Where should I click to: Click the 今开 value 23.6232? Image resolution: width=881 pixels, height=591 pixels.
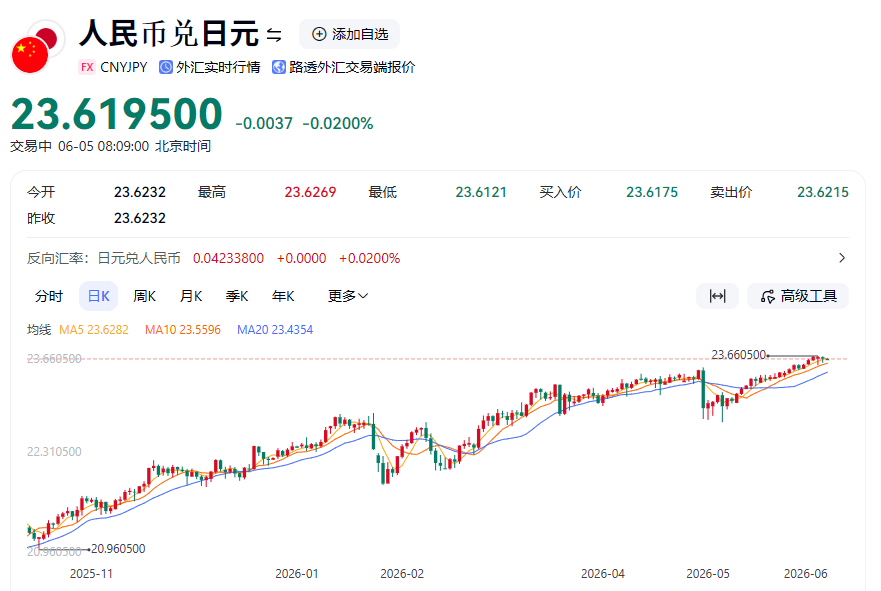pos(140,192)
